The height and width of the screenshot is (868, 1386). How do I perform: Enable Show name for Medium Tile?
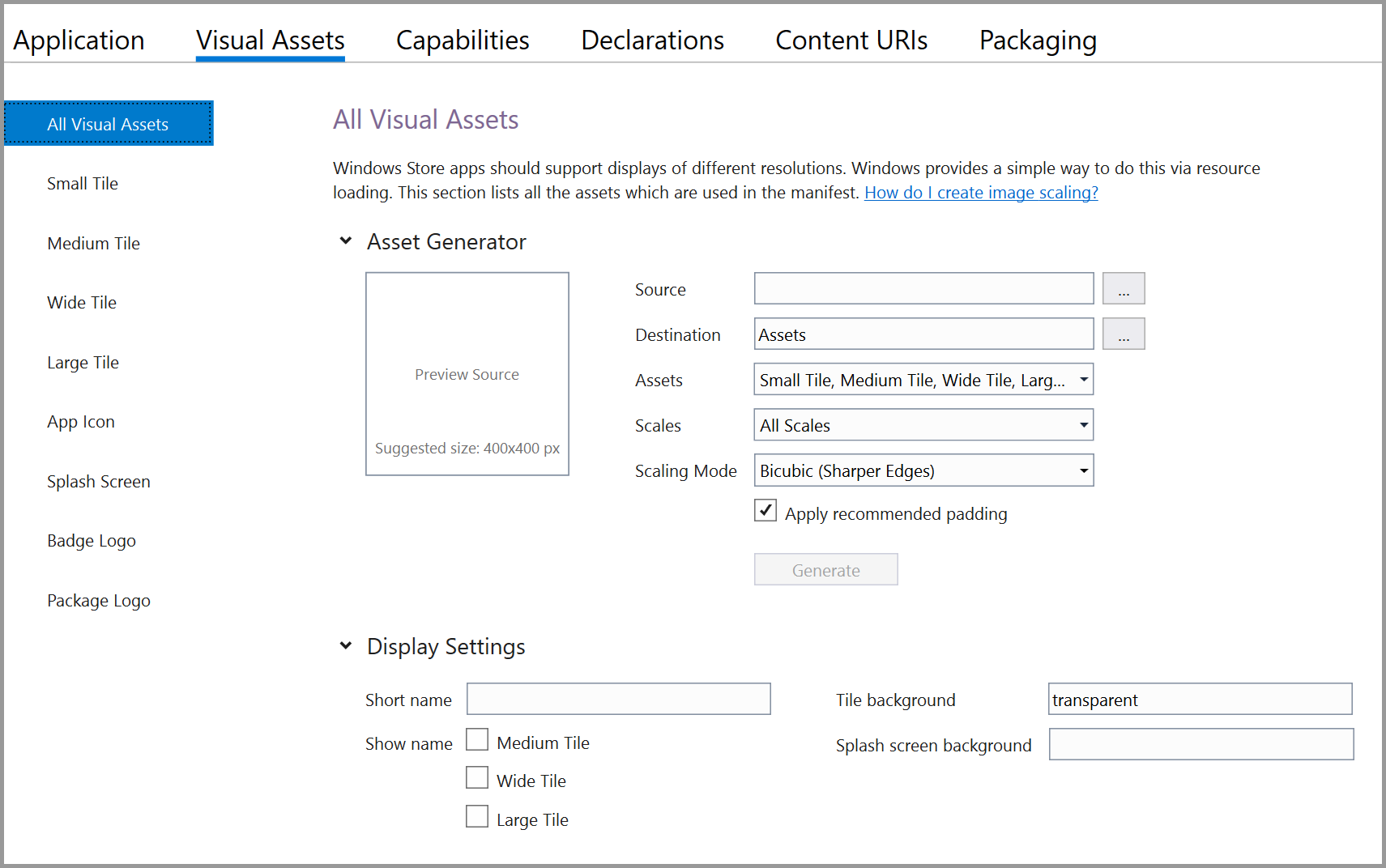(x=477, y=740)
